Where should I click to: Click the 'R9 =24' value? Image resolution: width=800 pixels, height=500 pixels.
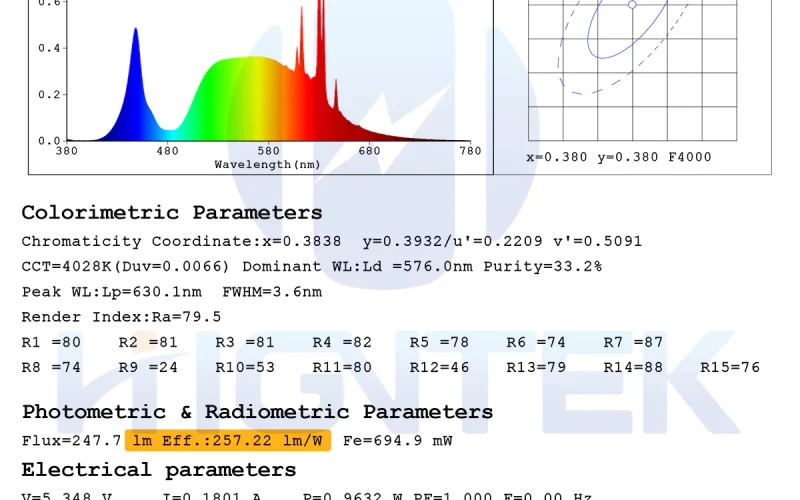[148, 367]
